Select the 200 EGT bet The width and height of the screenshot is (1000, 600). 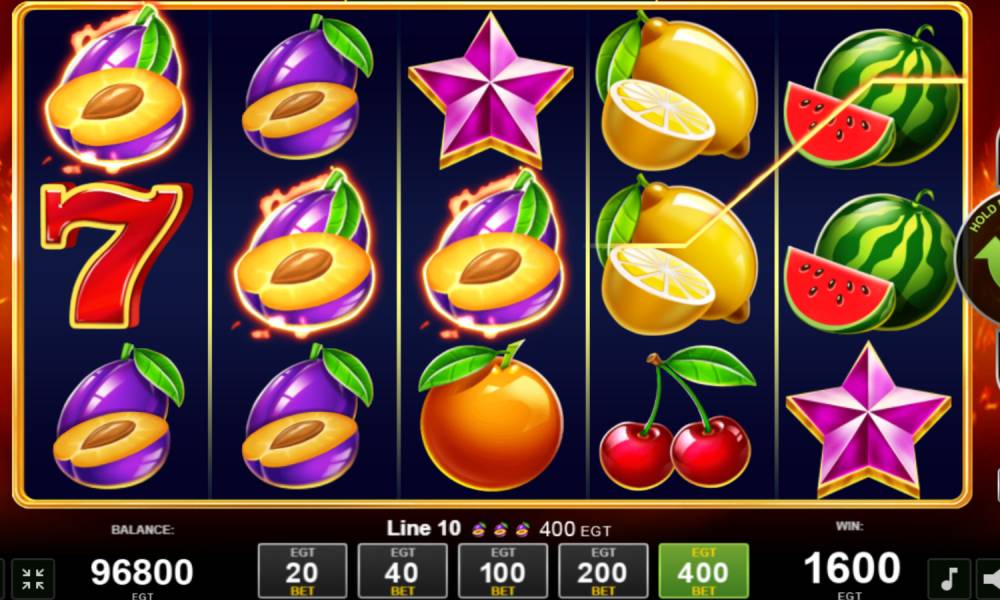coord(603,571)
